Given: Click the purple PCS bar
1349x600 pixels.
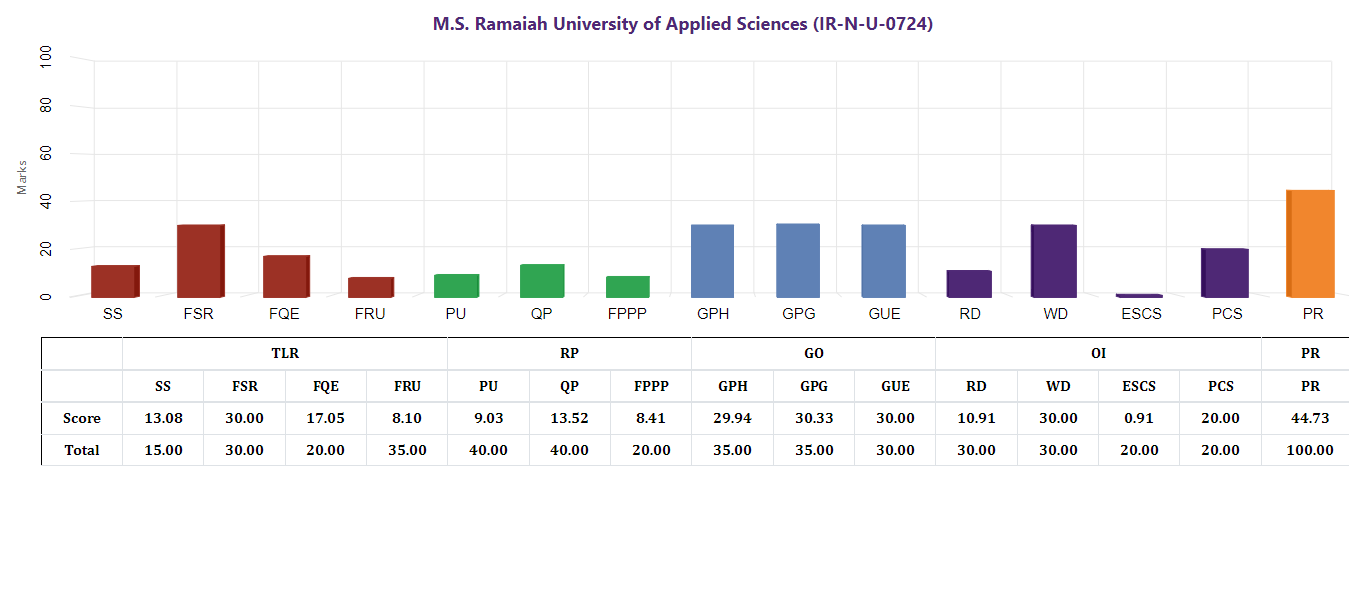Looking at the screenshot, I should pyautogui.click(x=1225, y=273).
